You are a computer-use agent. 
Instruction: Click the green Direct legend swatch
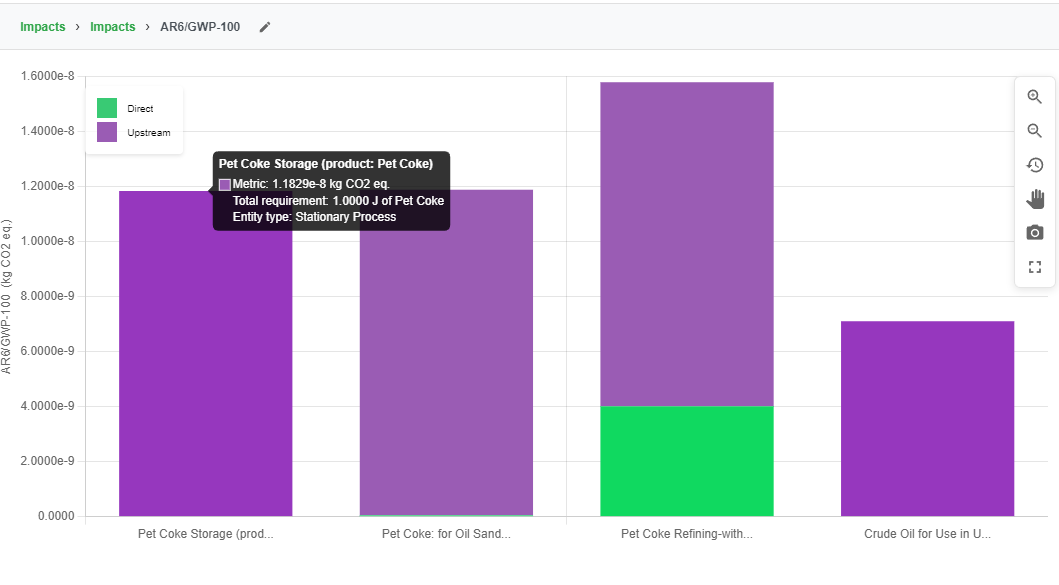pos(107,108)
